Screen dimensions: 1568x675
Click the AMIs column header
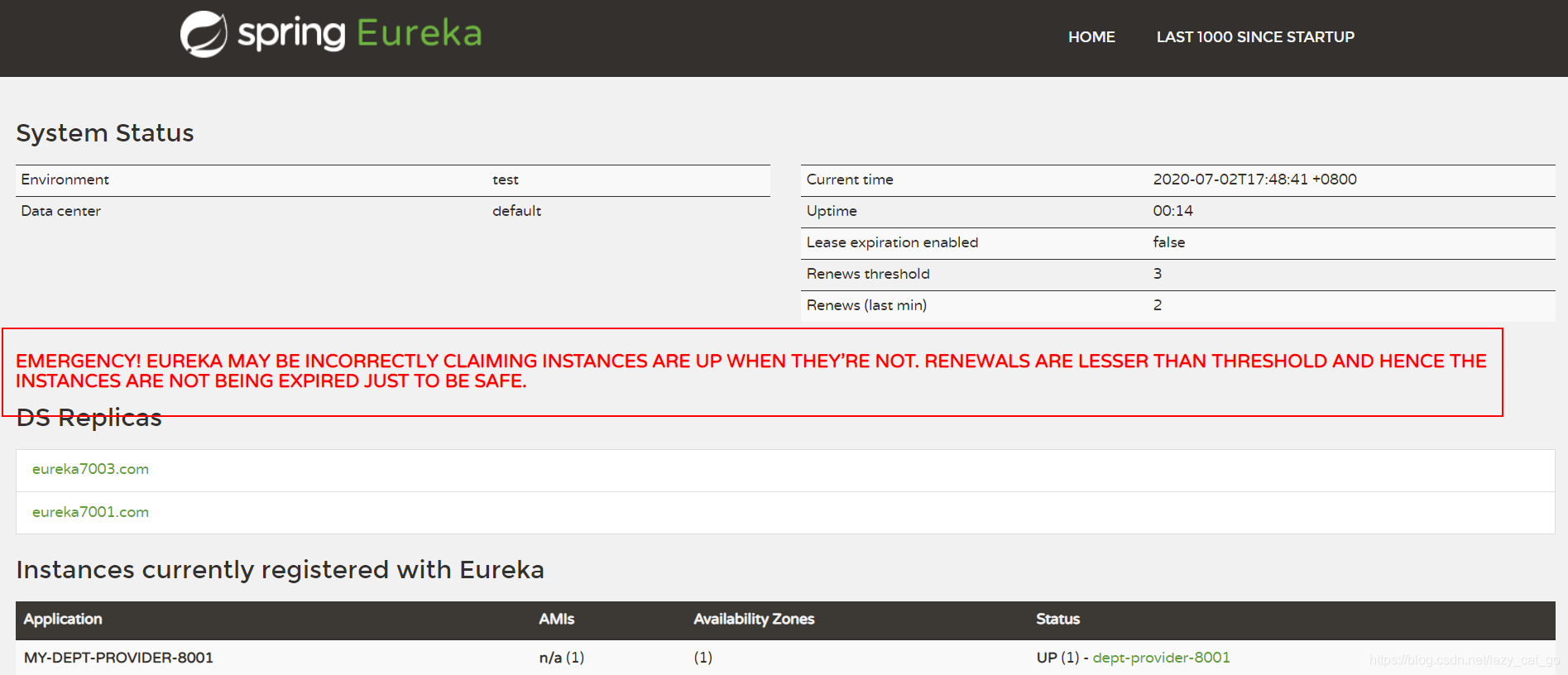[556, 619]
